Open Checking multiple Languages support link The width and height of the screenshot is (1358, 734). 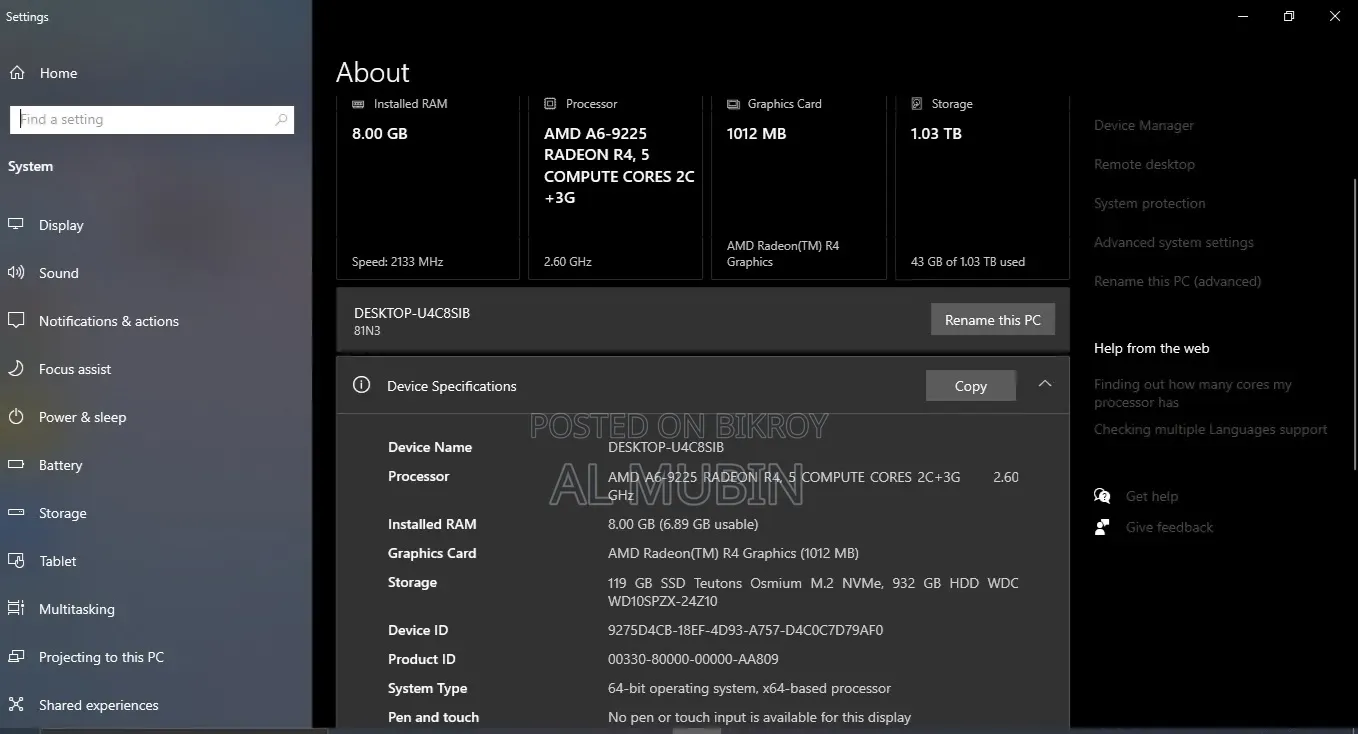coord(1211,429)
